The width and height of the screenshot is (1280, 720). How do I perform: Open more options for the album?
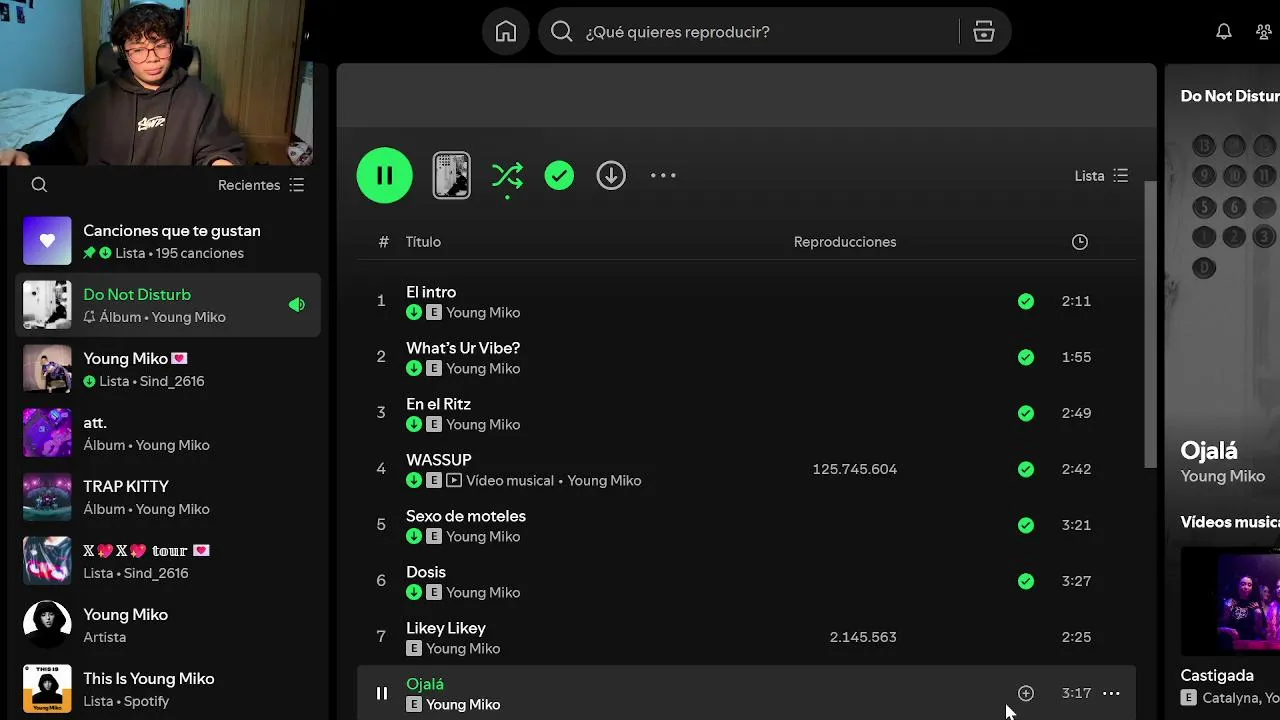[x=663, y=175]
